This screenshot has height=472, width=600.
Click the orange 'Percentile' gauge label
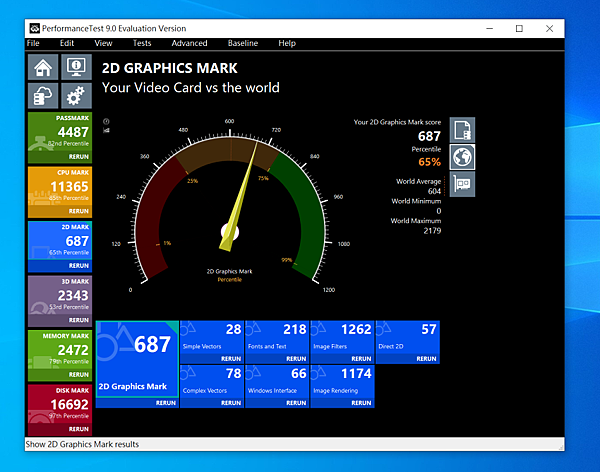click(x=230, y=280)
